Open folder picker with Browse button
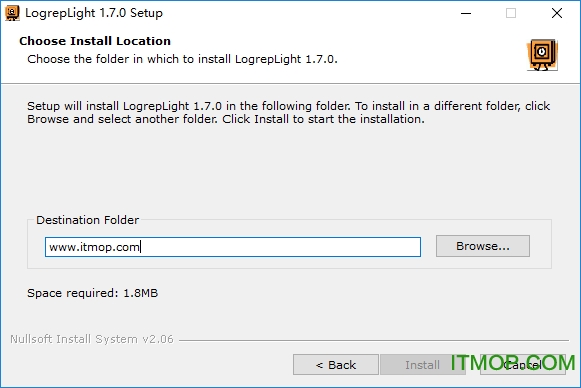581x388 pixels. [483, 246]
